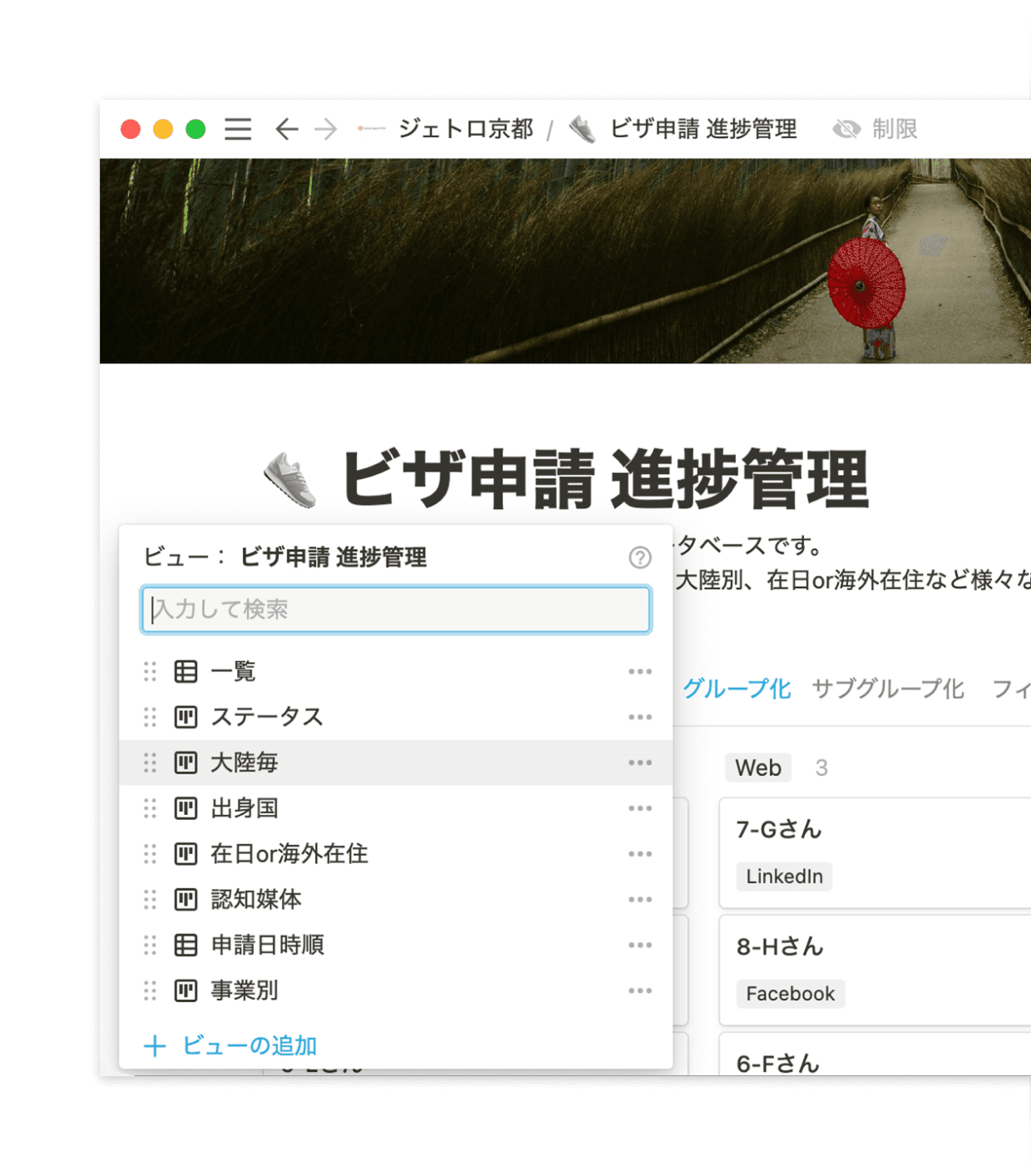The image size is (1031, 1176).
Task: Open the help question mark in the view menu
Action: click(x=639, y=558)
